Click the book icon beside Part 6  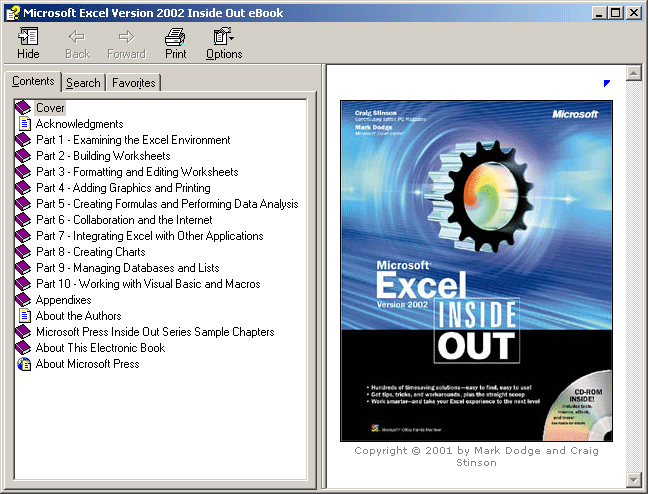click(x=23, y=220)
